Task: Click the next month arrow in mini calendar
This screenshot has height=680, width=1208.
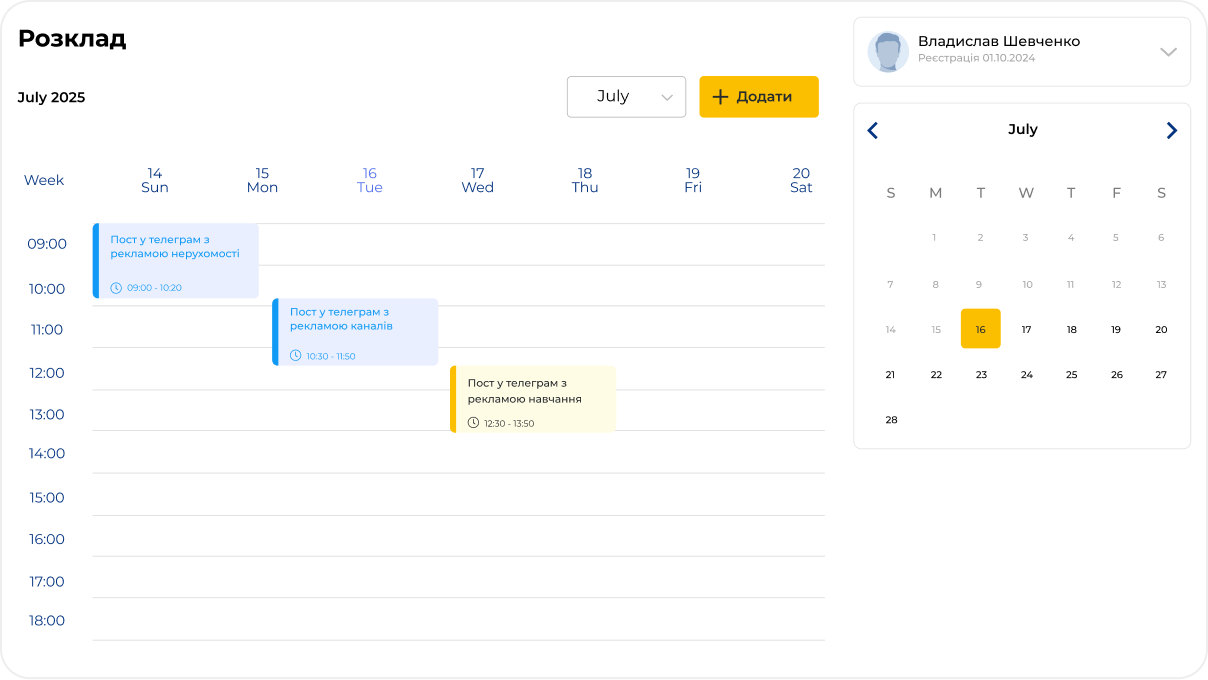Action: [1171, 130]
